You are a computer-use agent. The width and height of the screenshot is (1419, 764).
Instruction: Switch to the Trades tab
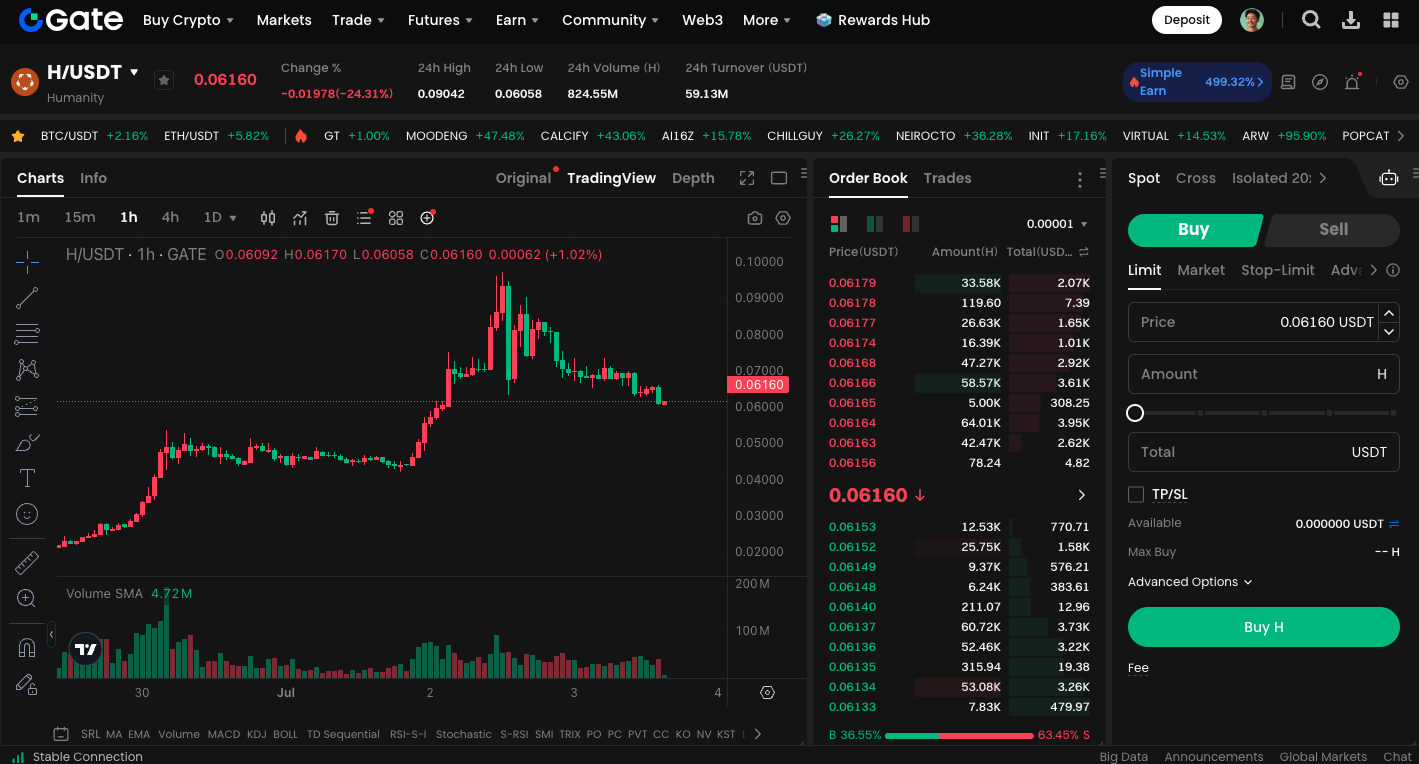pyautogui.click(x=947, y=178)
